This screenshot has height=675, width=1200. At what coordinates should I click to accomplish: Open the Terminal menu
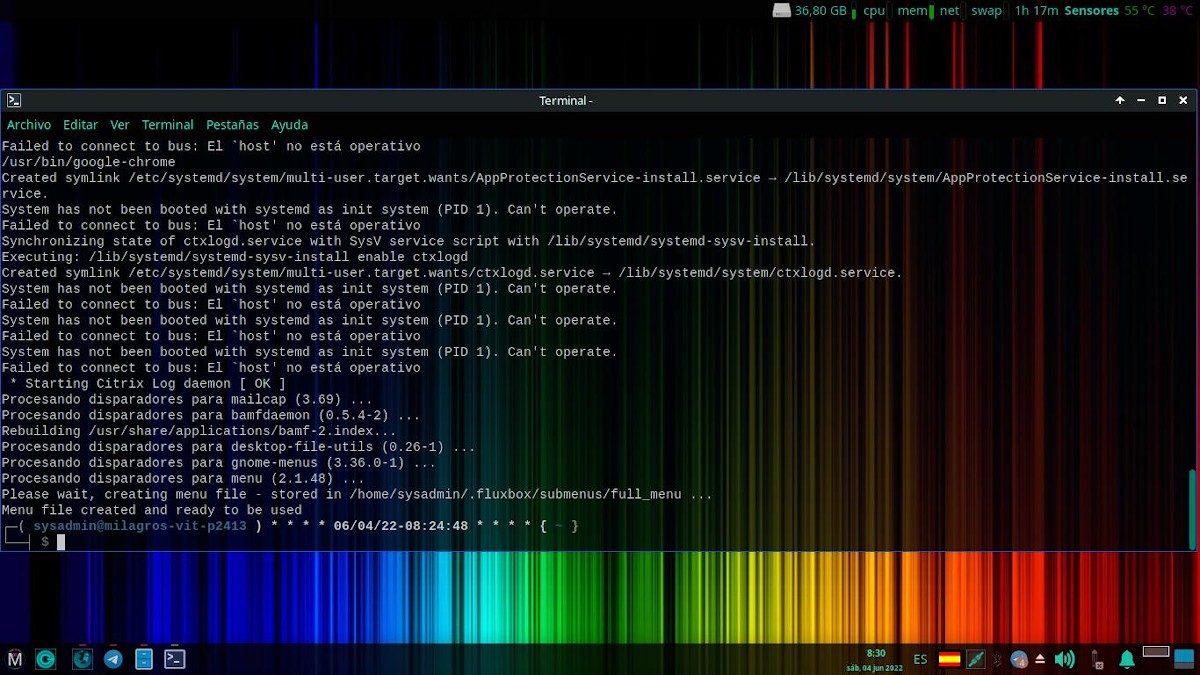167,124
